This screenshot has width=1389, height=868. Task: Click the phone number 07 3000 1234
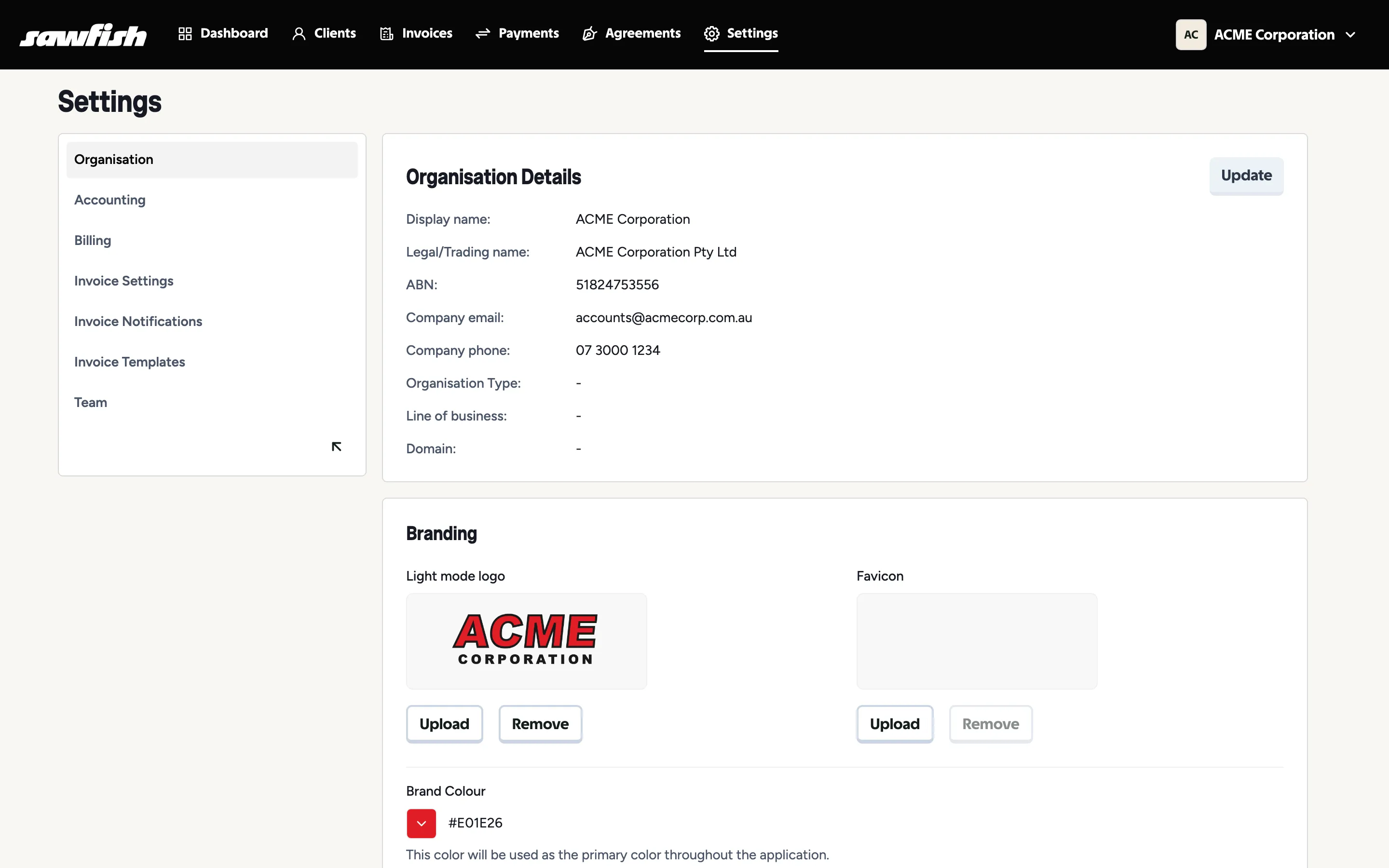[x=618, y=350]
